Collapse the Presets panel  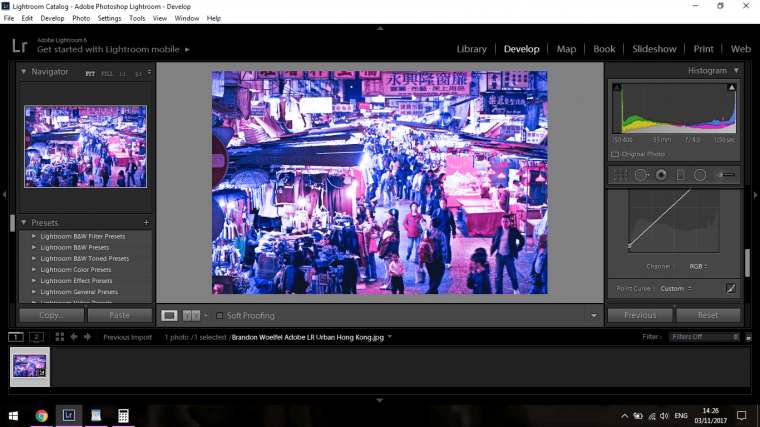coord(23,222)
